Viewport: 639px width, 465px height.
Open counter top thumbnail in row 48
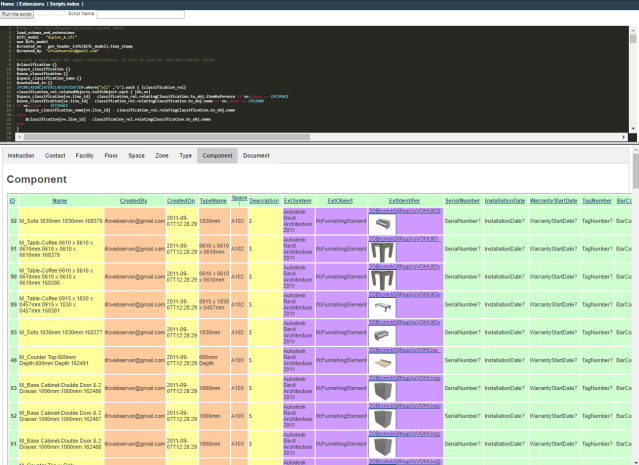(383, 364)
